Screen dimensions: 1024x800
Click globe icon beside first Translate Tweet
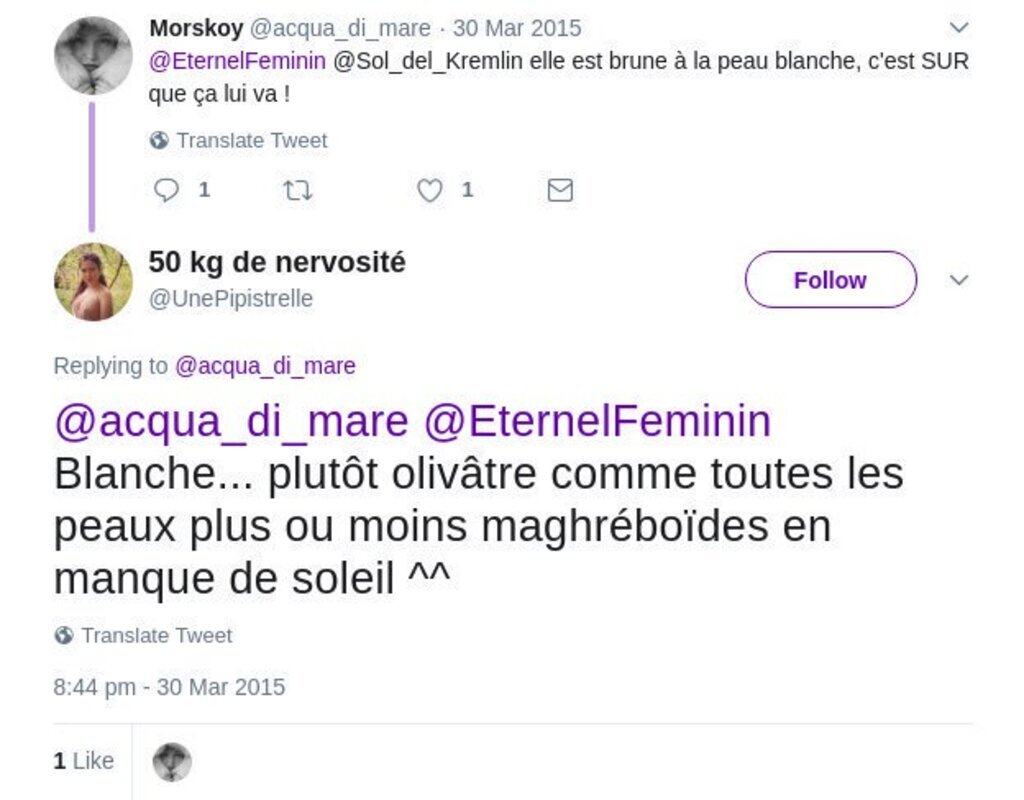(159, 141)
